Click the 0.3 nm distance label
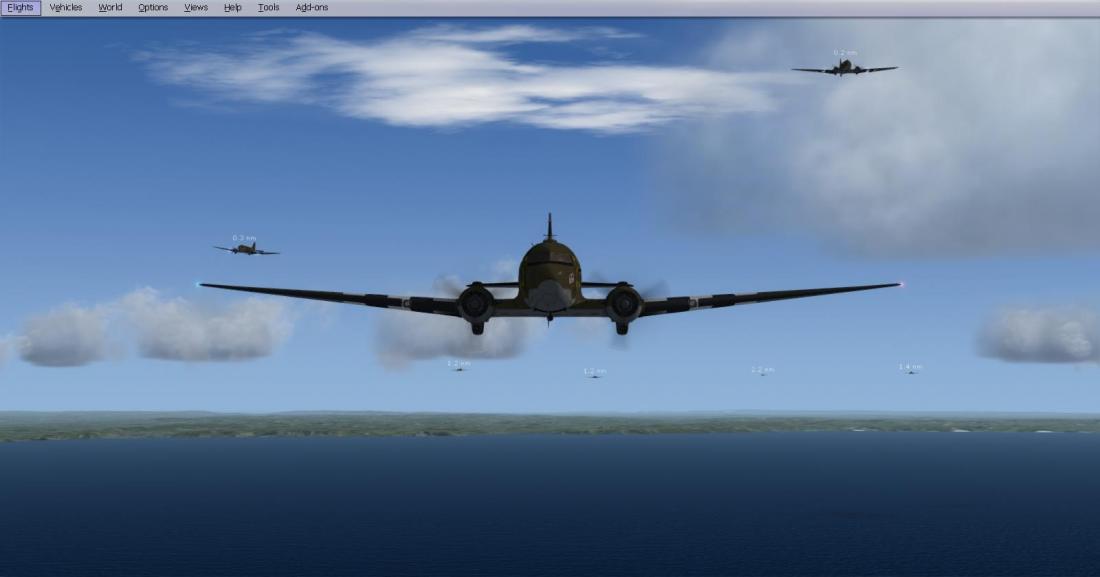 tap(244, 237)
